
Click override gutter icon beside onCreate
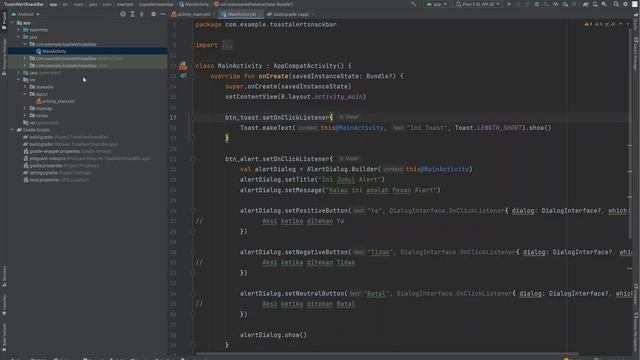point(183,76)
